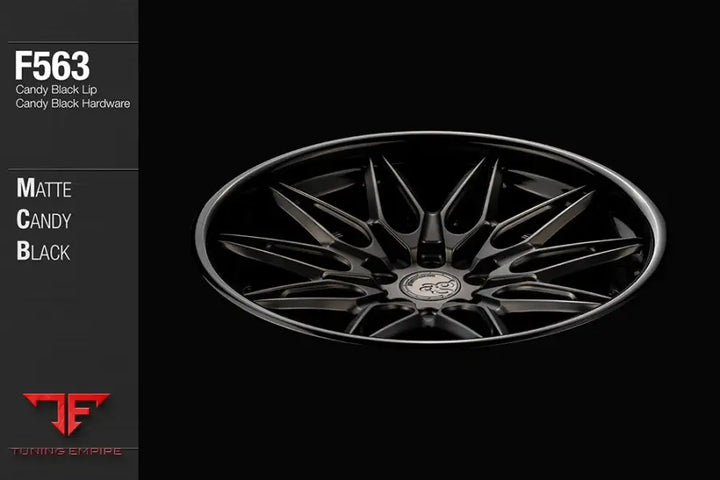720x480 pixels.
Task: Click the TUNING EMPIRE wordmark text
Action: [x=66, y=451]
